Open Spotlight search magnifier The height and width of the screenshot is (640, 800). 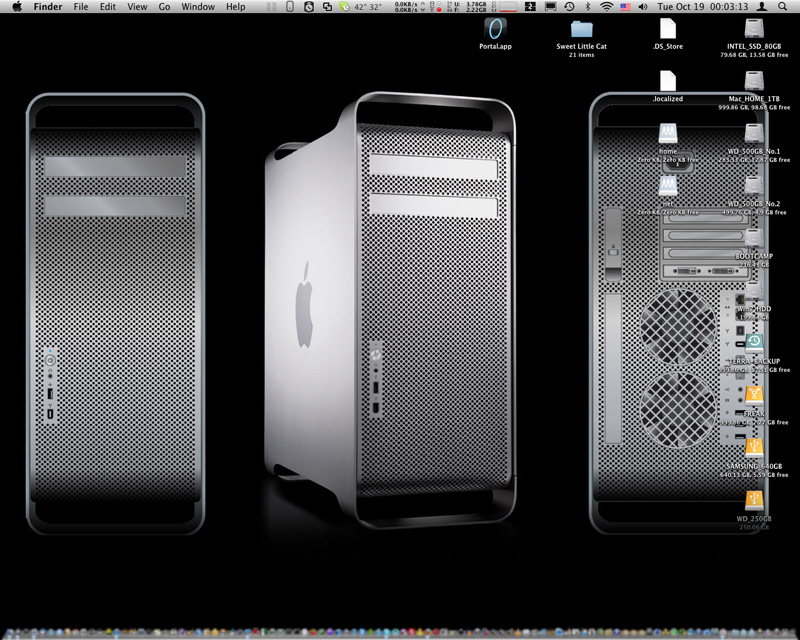click(x=782, y=7)
